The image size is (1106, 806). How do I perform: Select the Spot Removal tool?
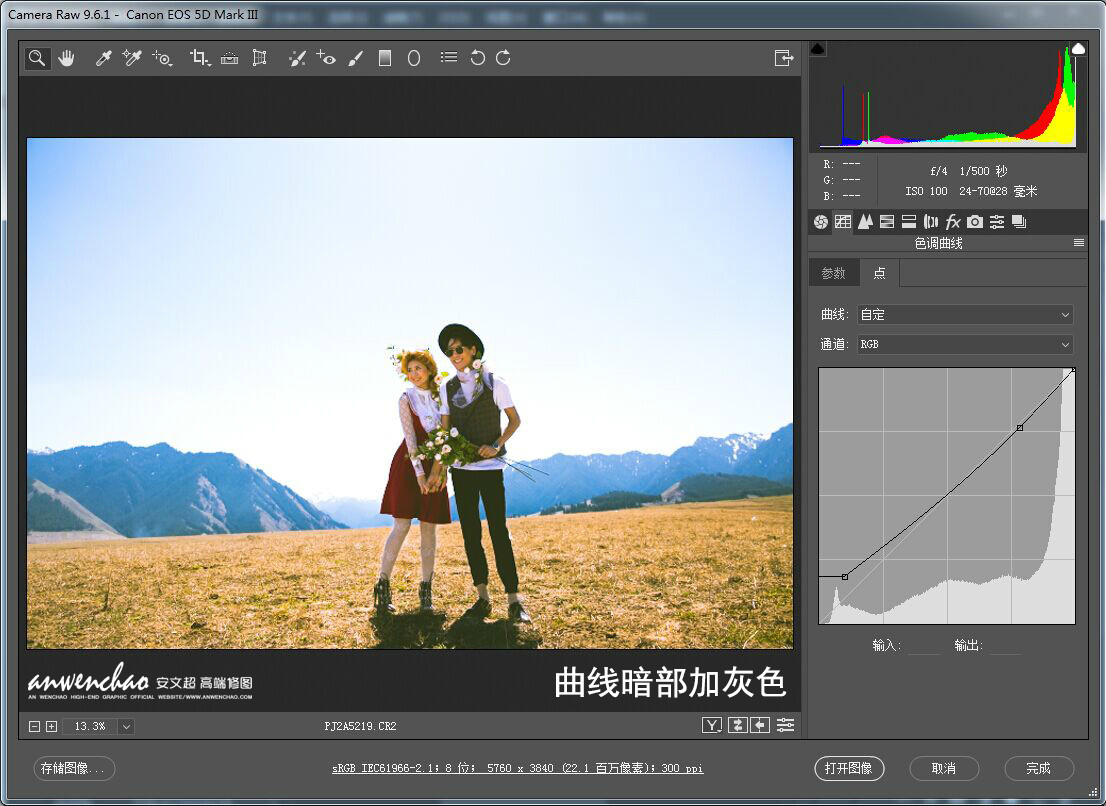pos(297,58)
